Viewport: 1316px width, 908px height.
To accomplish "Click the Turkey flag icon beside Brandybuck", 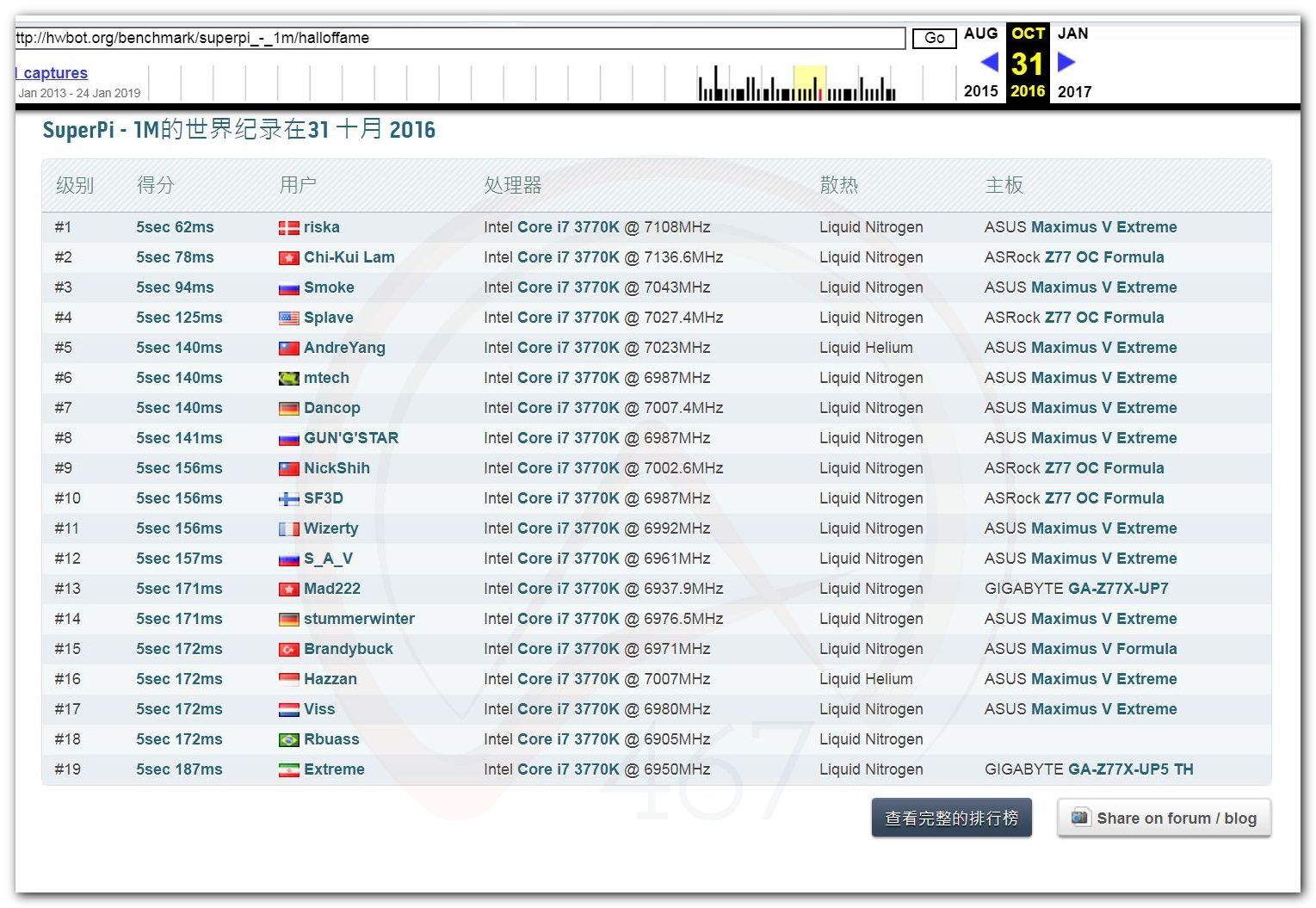I will [288, 650].
